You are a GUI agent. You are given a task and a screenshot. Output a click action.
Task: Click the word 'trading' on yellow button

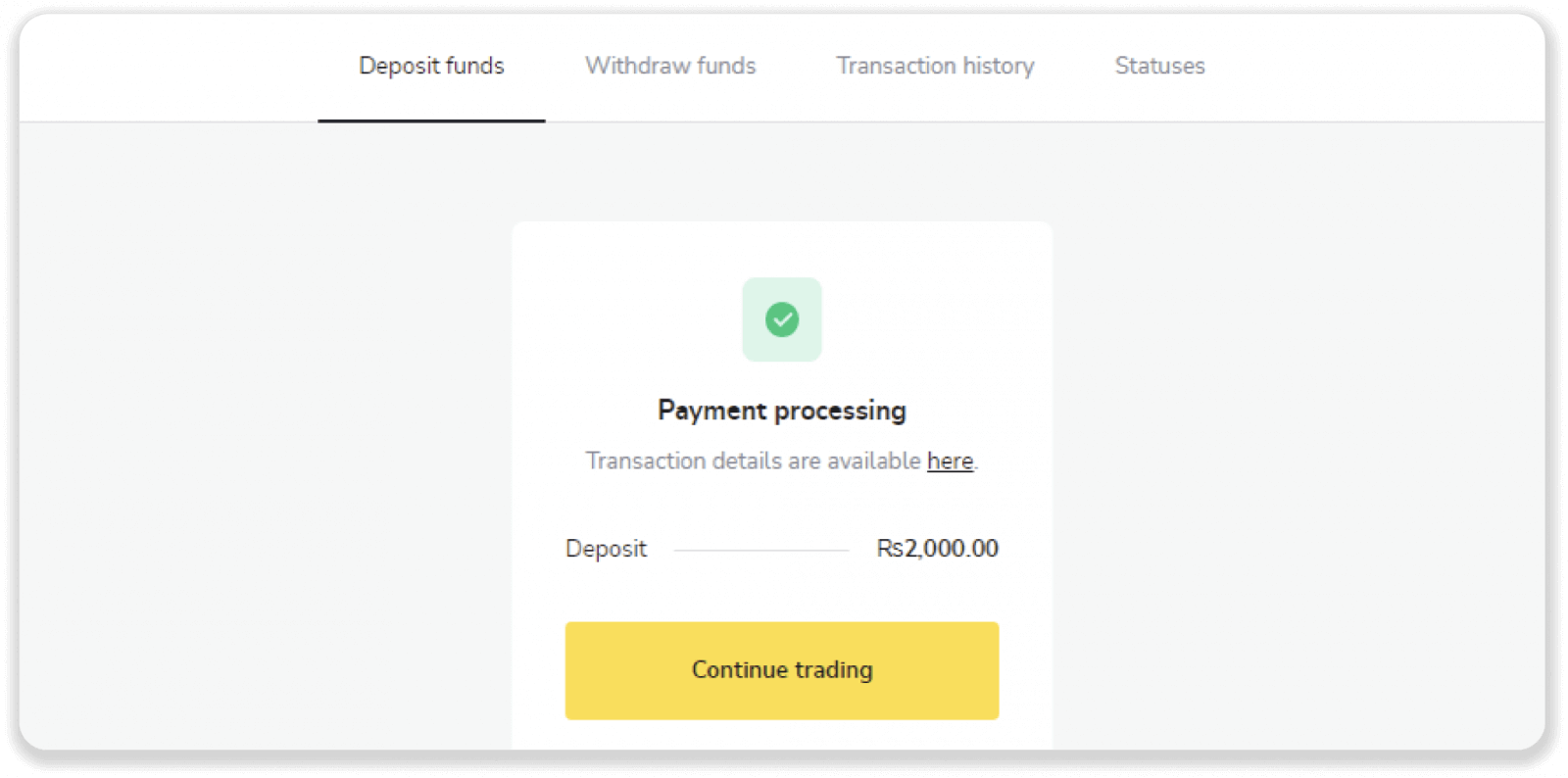(x=833, y=670)
